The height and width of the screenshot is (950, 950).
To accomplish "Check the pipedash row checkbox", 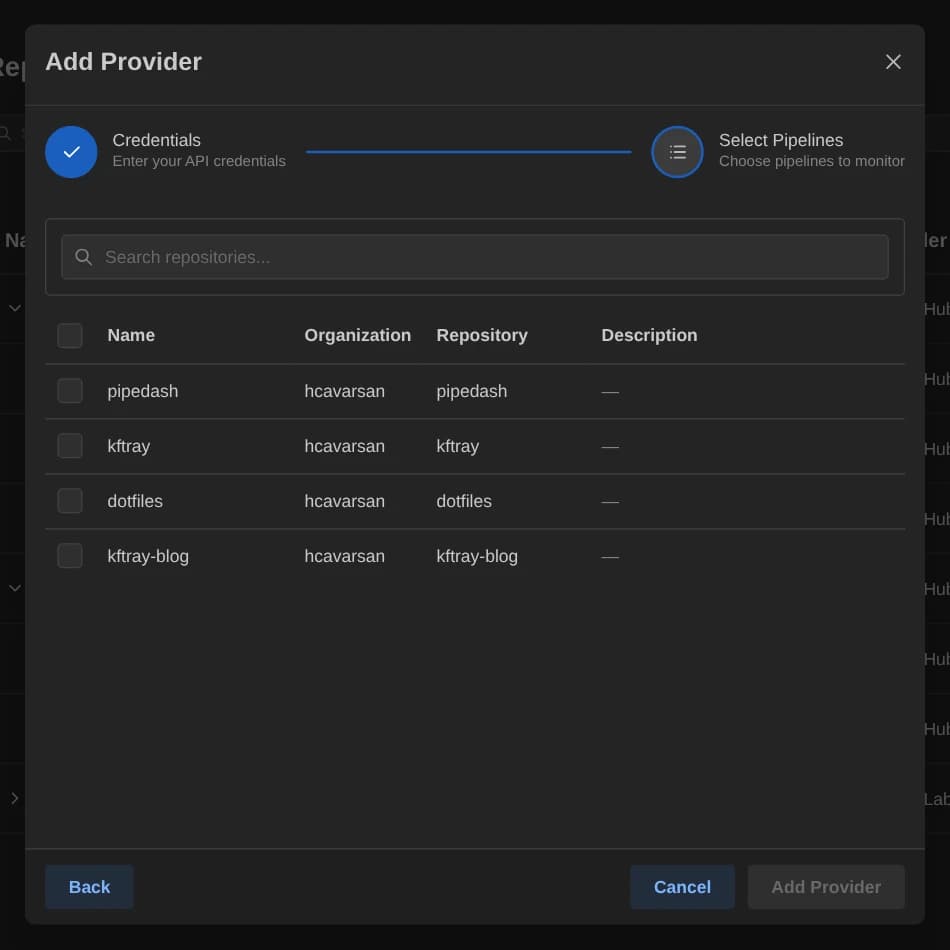I will click(70, 391).
